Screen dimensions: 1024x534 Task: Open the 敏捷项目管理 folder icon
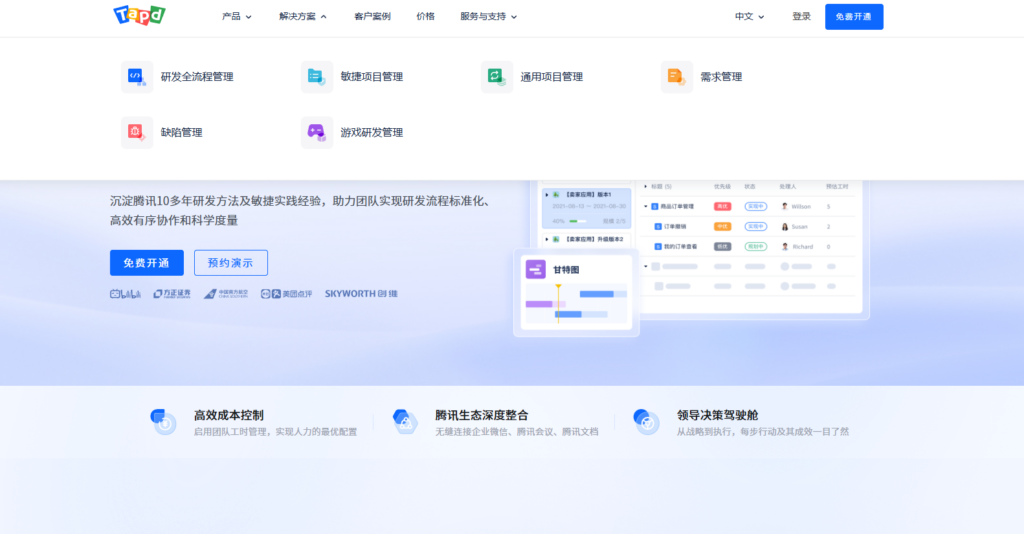[x=316, y=76]
